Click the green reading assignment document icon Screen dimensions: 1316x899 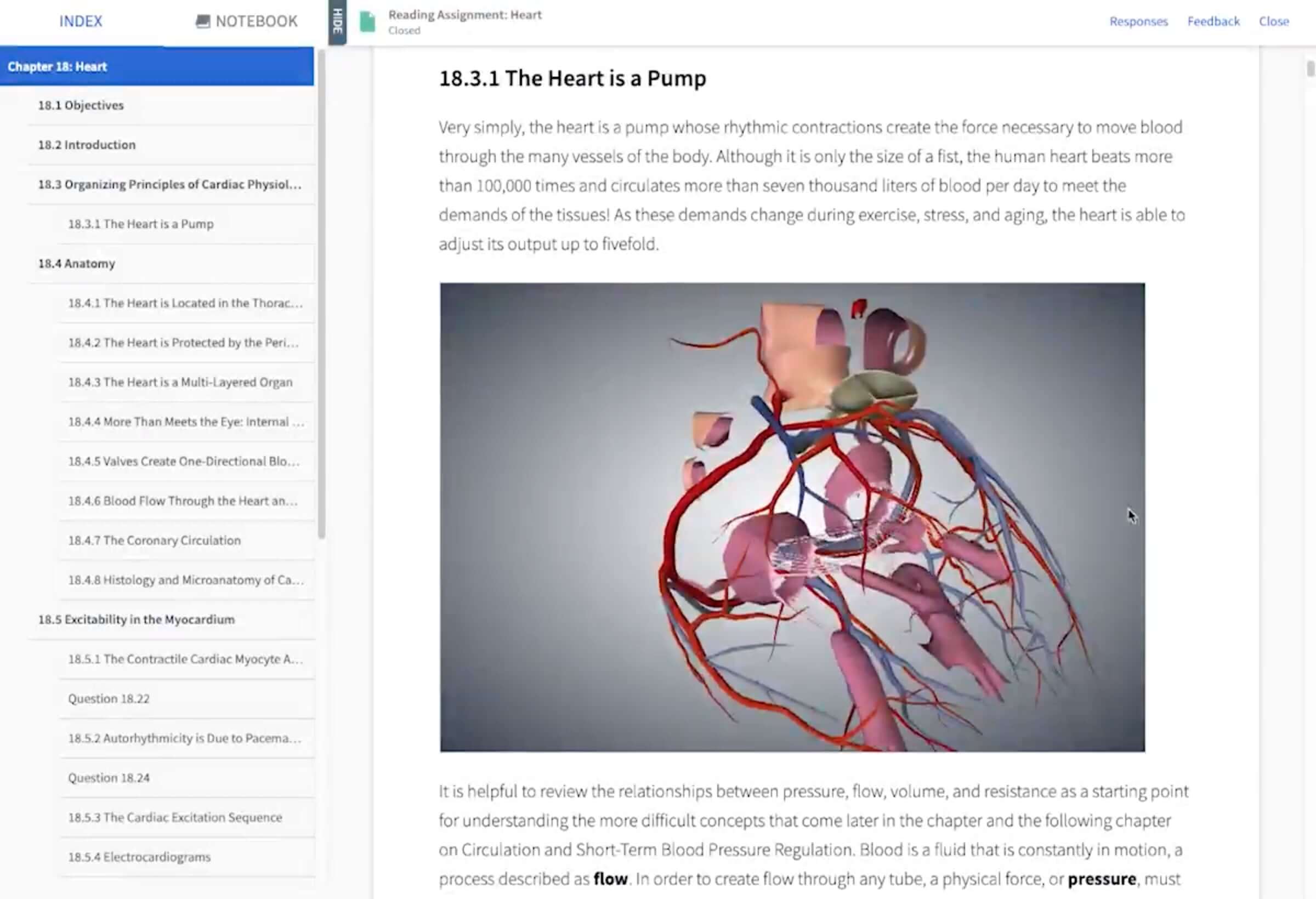(x=368, y=21)
